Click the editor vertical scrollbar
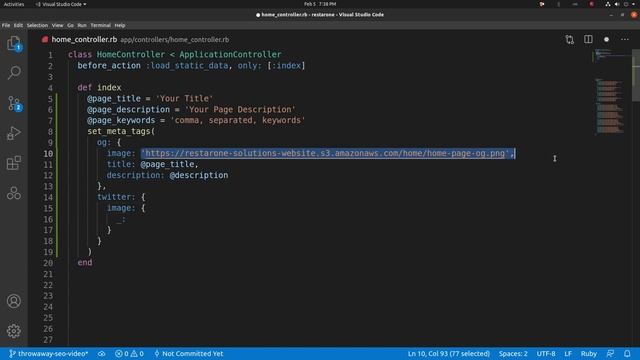Image resolution: width=640 pixels, height=360 pixels. pos(636,76)
